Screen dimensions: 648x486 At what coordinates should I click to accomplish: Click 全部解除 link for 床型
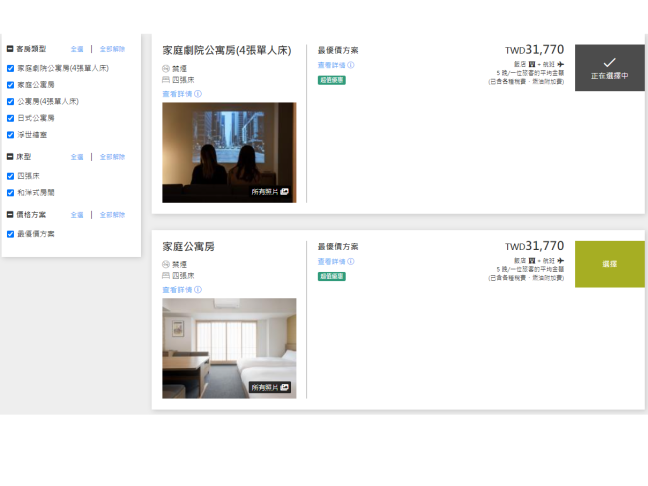click(112, 157)
